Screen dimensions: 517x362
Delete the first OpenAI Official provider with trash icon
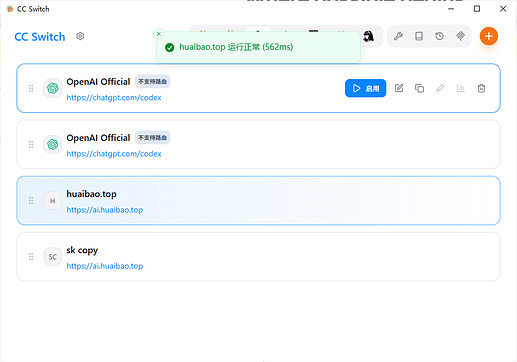(x=481, y=88)
